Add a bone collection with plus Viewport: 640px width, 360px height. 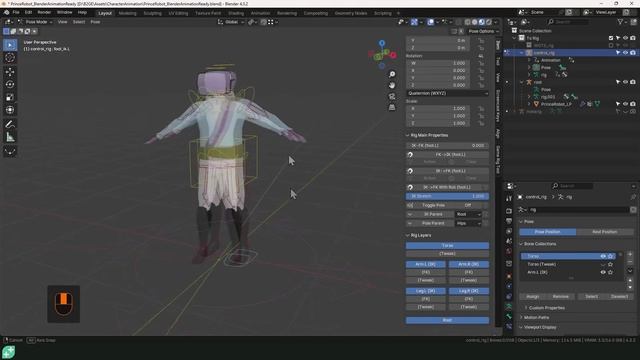[630, 254]
